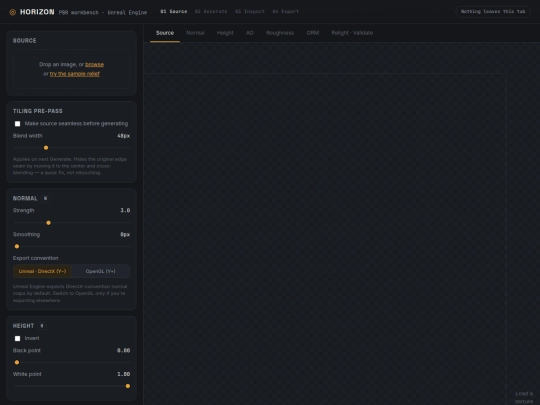Click the Black point value 0.00
This screenshot has width=540, height=405.
point(123,351)
